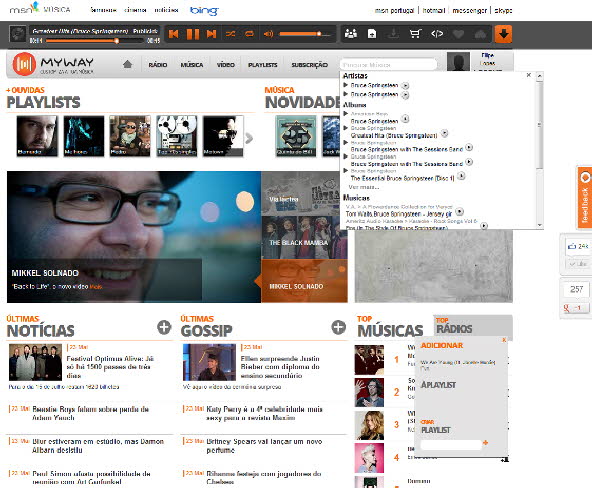The image size is (592, 488).
Task: Click plus to create playlist
Action: coord(486,443)
